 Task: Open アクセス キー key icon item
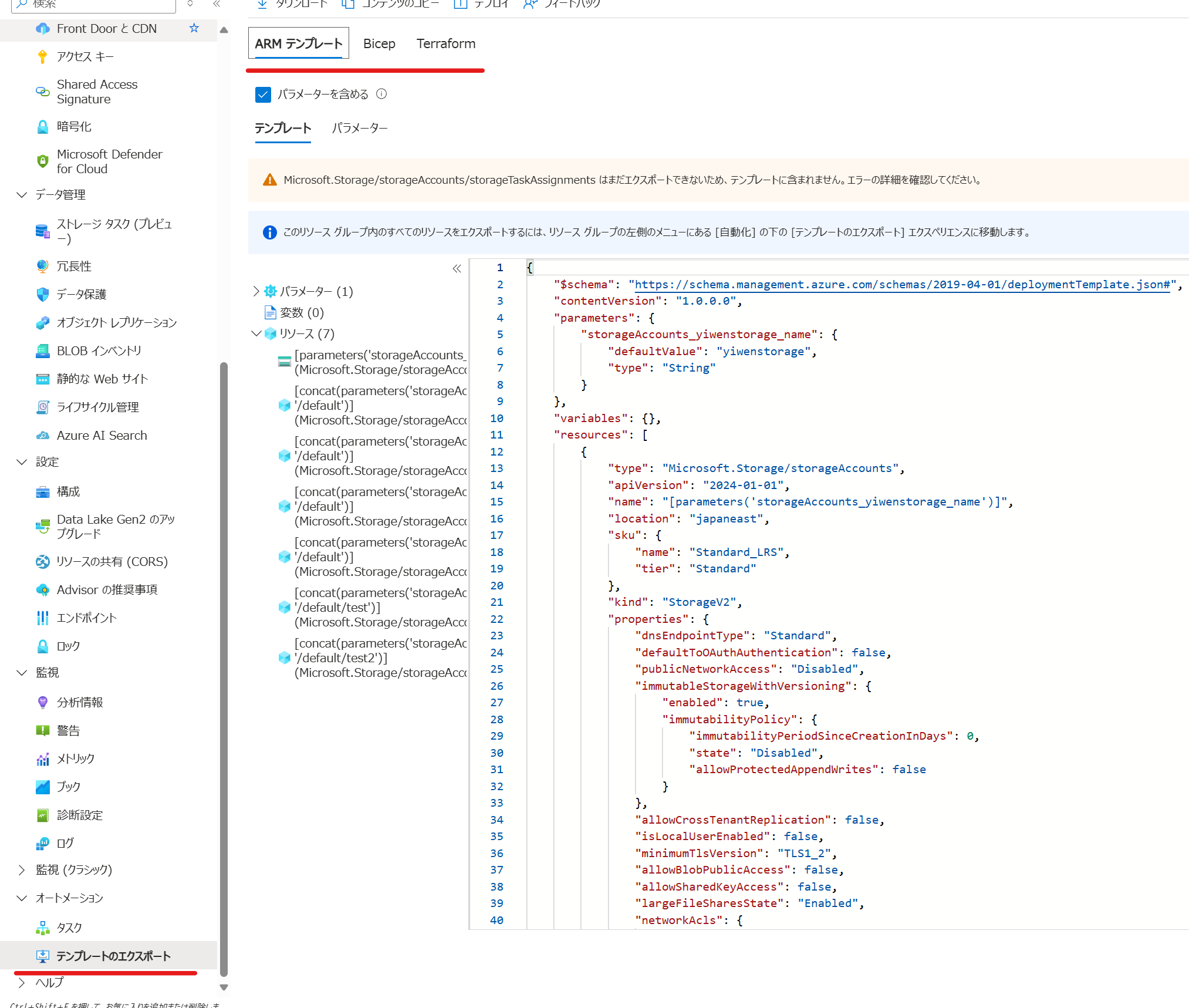[x=43, y=56]
